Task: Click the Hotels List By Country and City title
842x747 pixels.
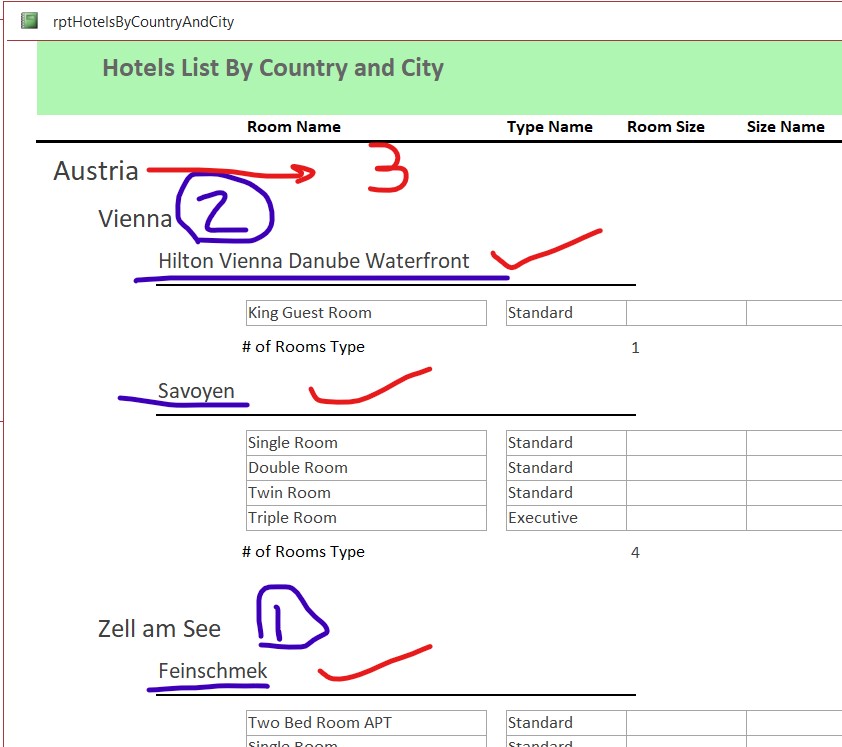Action: [x=273, y=68]
